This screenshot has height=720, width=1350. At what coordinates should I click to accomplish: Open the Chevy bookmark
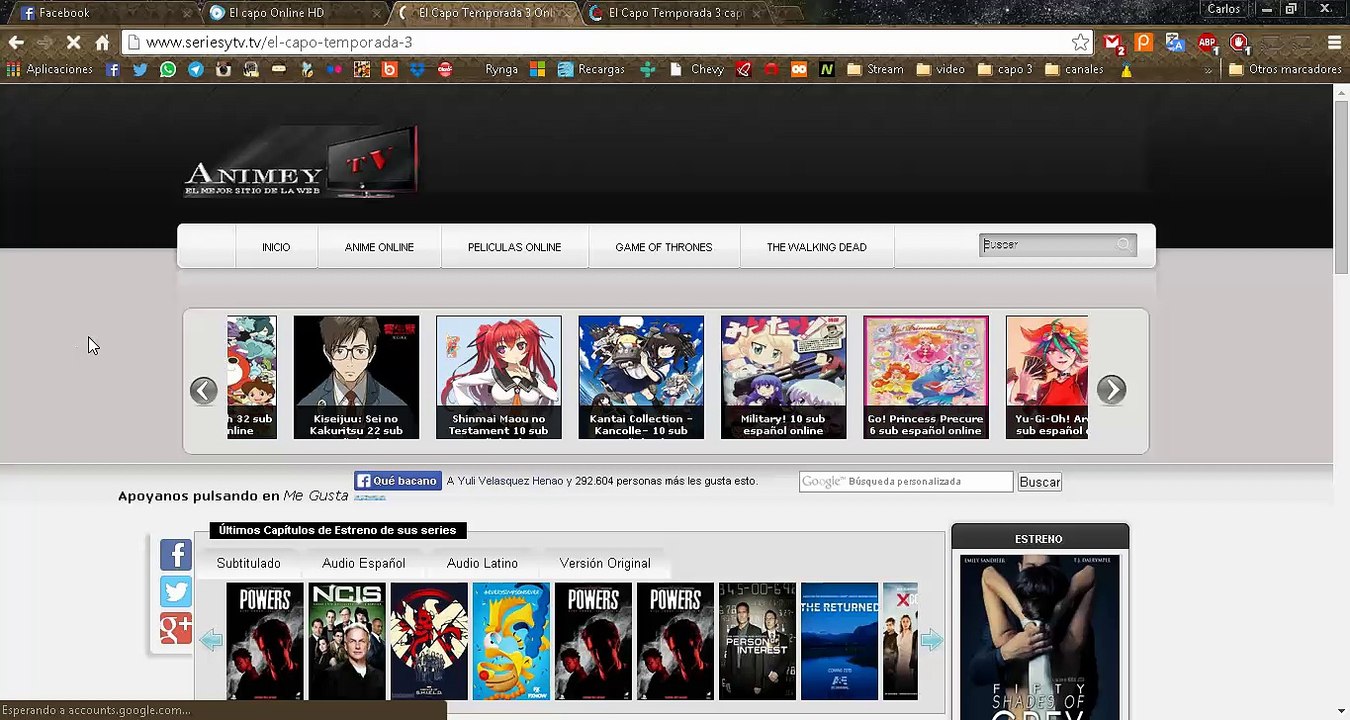(697, 70)
